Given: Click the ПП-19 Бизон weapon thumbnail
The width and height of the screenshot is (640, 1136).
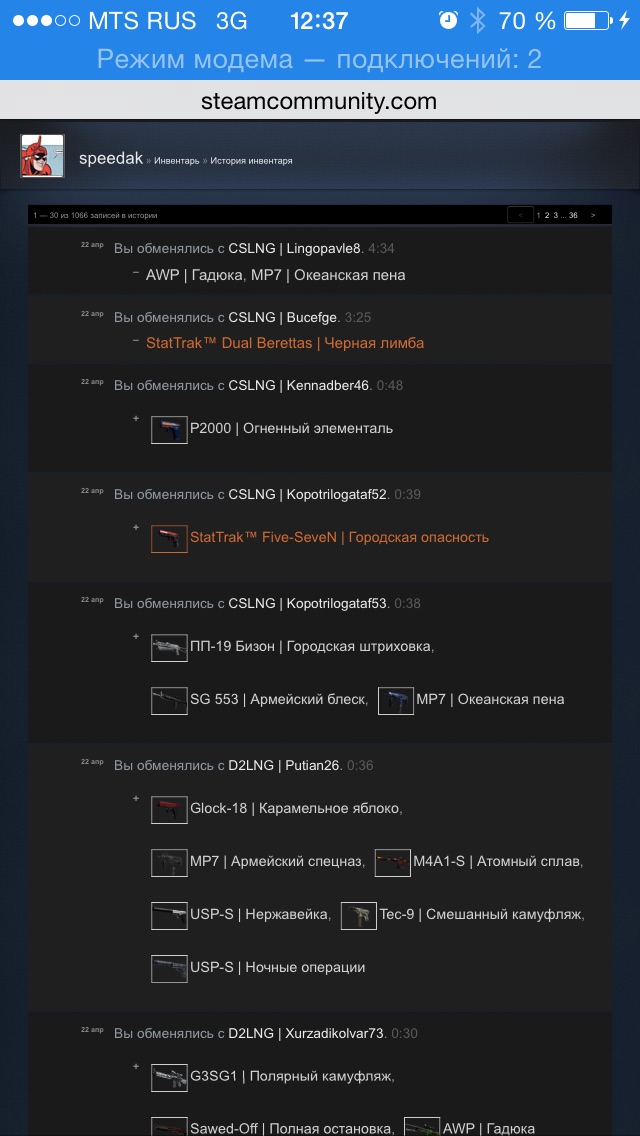Looking at the screenshot, I should [169, 647].
